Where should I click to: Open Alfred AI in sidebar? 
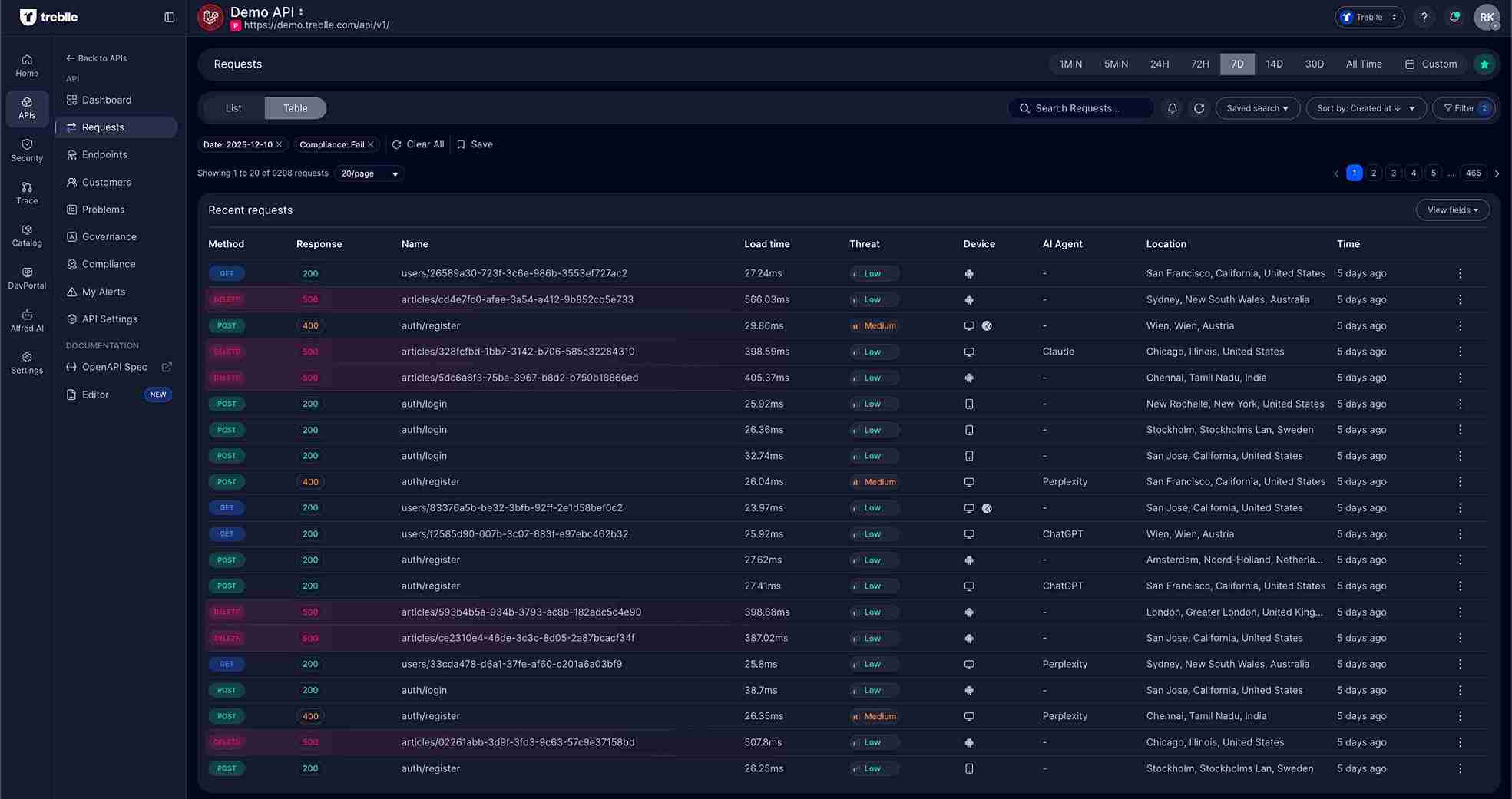[x=27, y=320]
